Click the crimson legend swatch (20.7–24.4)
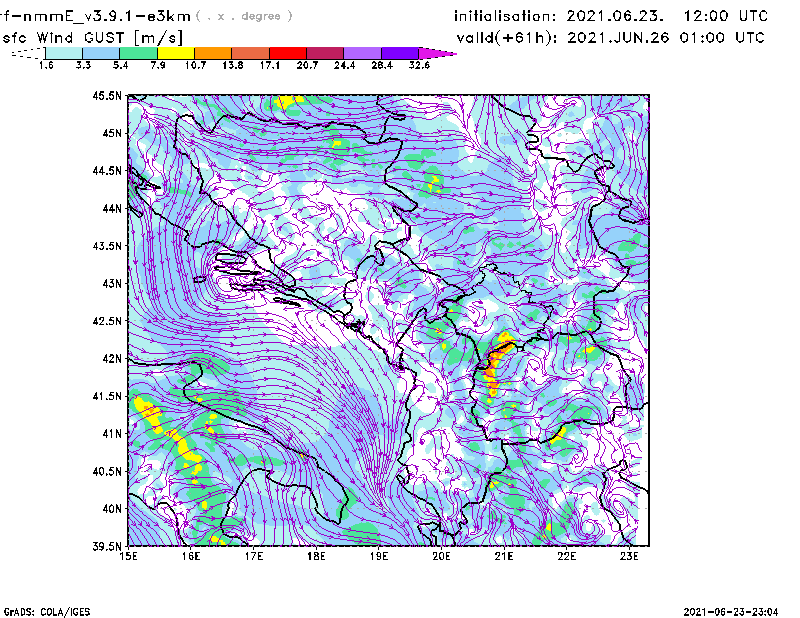 (325, 53)
